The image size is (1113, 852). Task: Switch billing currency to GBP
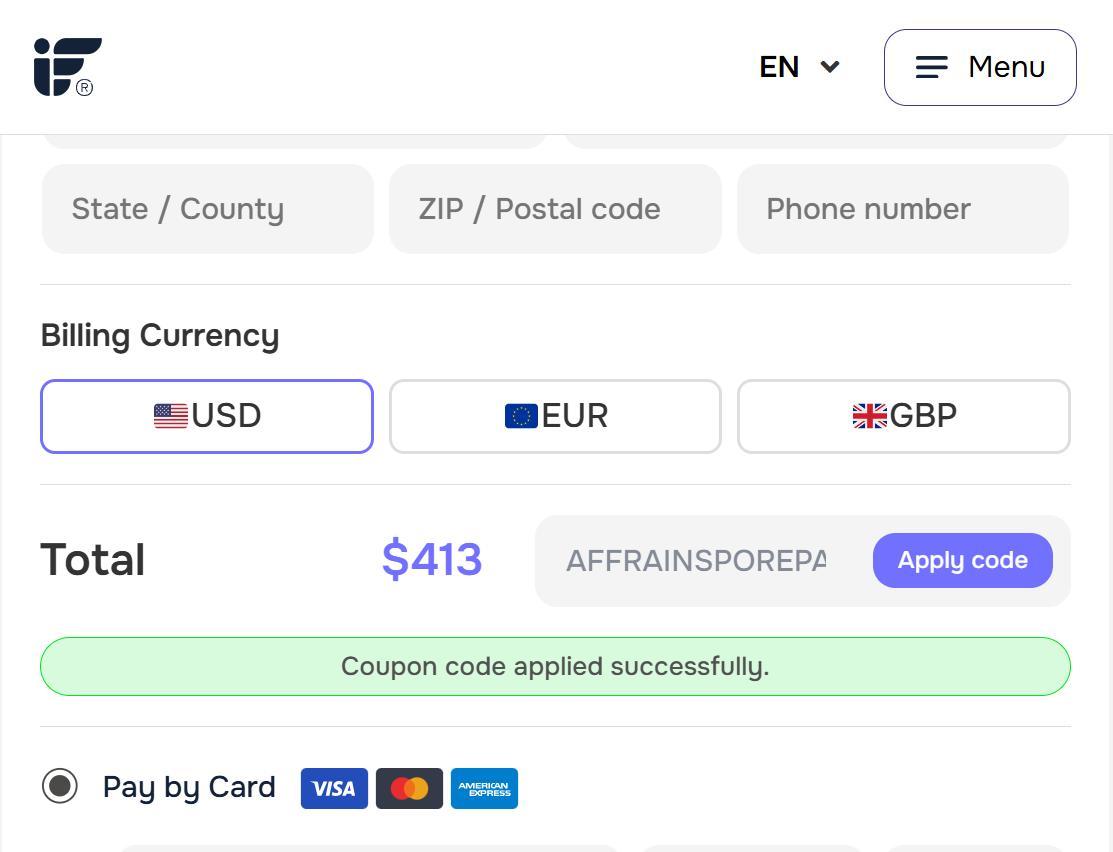(x=903, y=416)
